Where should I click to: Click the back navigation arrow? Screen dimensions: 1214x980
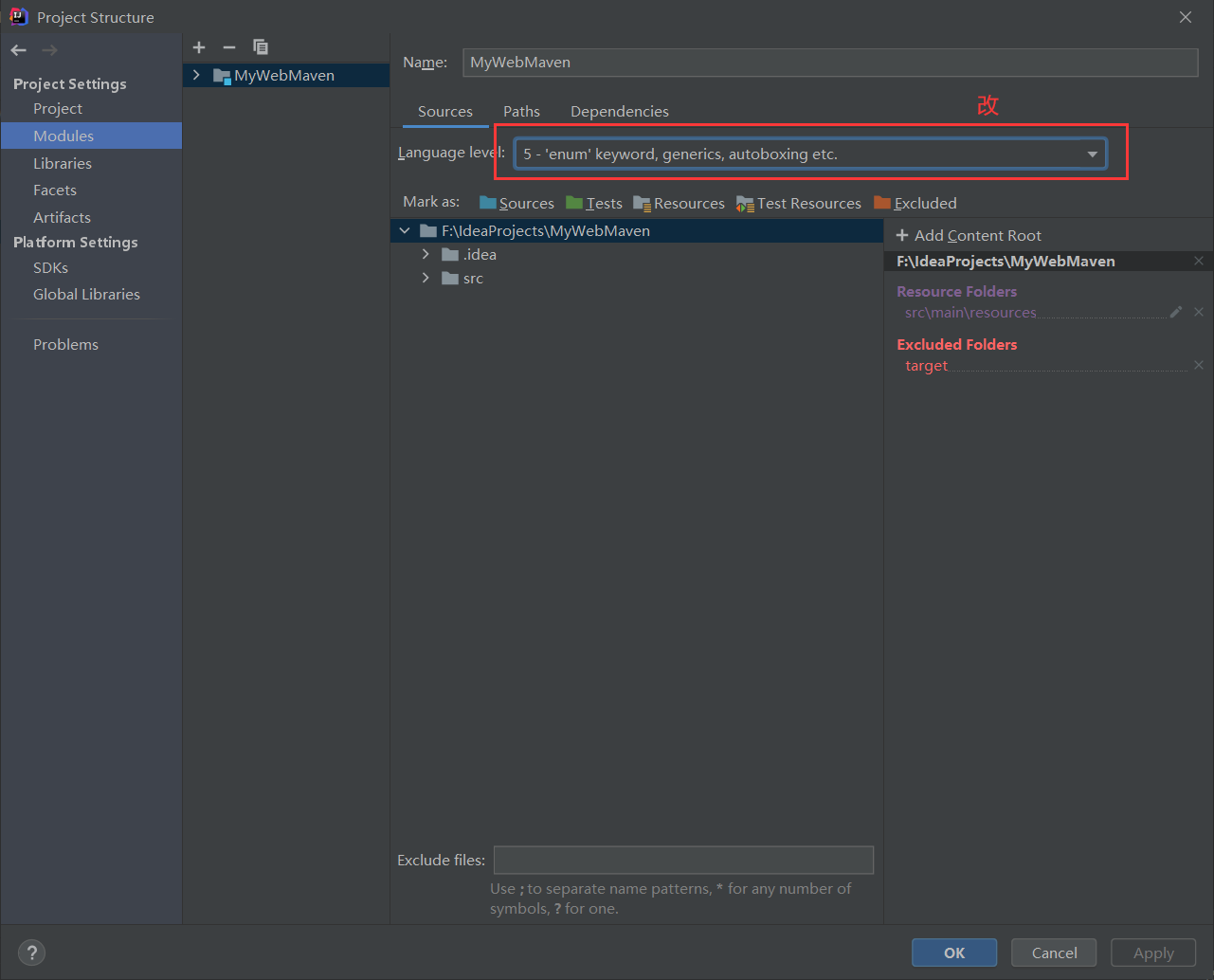(x=19, y=50)
